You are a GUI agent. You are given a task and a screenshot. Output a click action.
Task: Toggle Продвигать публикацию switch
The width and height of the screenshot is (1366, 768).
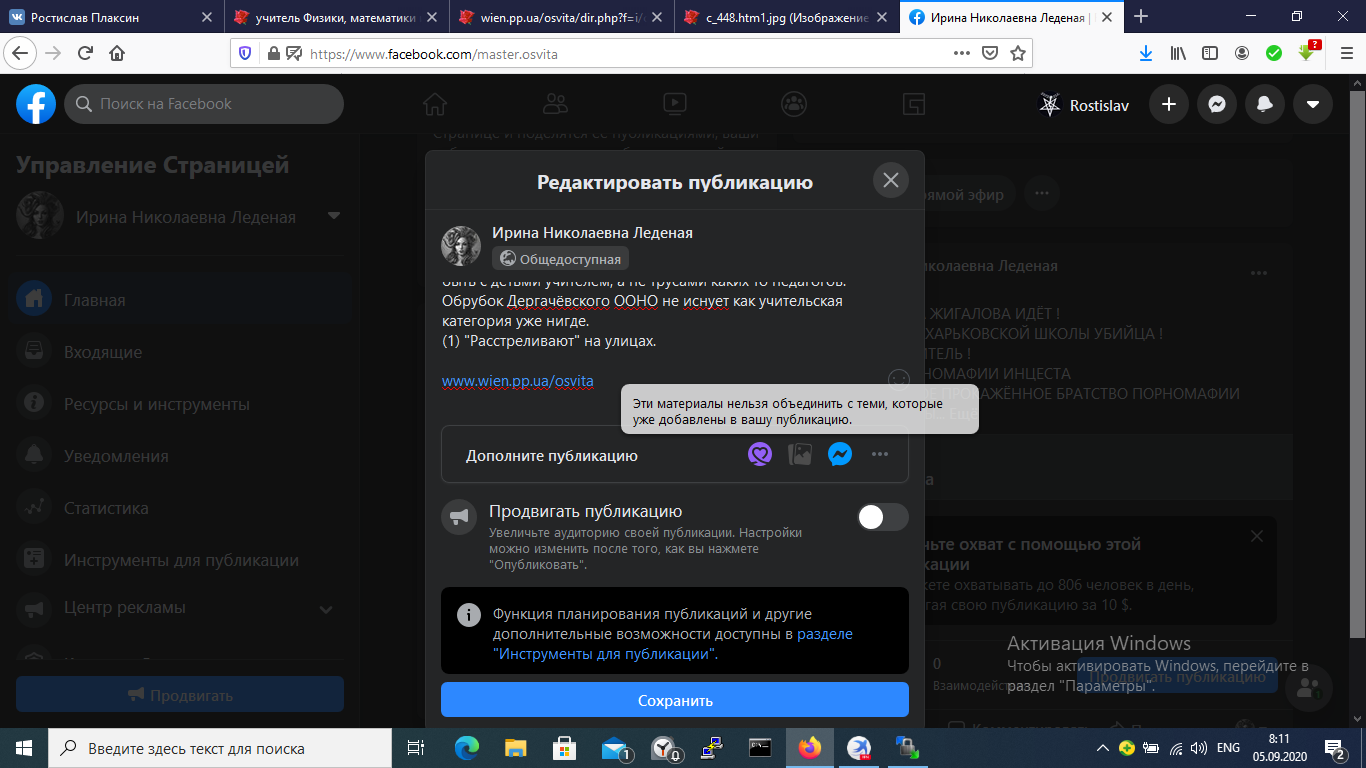[x=883, y=517]
